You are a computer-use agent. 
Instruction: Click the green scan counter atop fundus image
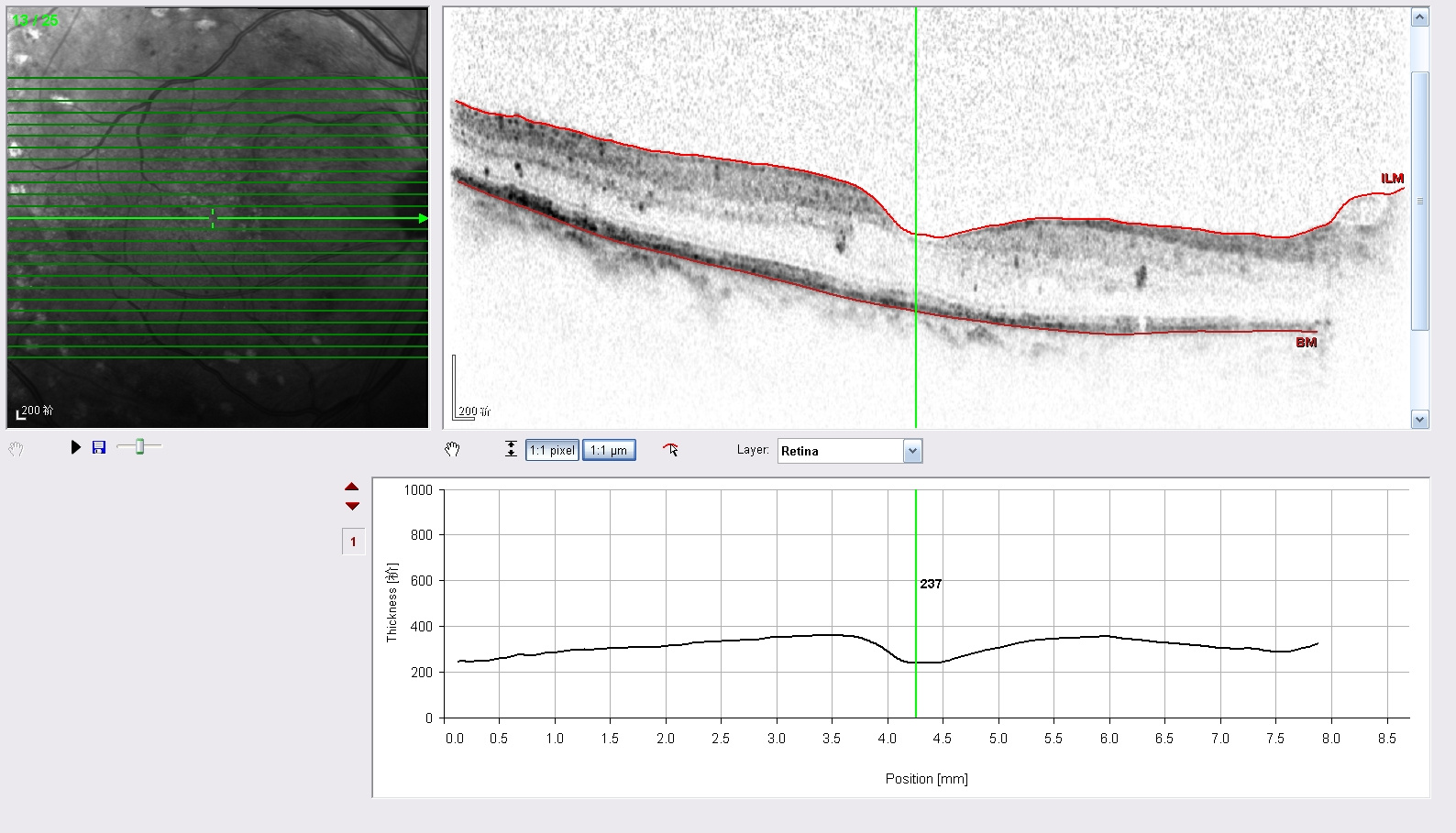[35, 19]
